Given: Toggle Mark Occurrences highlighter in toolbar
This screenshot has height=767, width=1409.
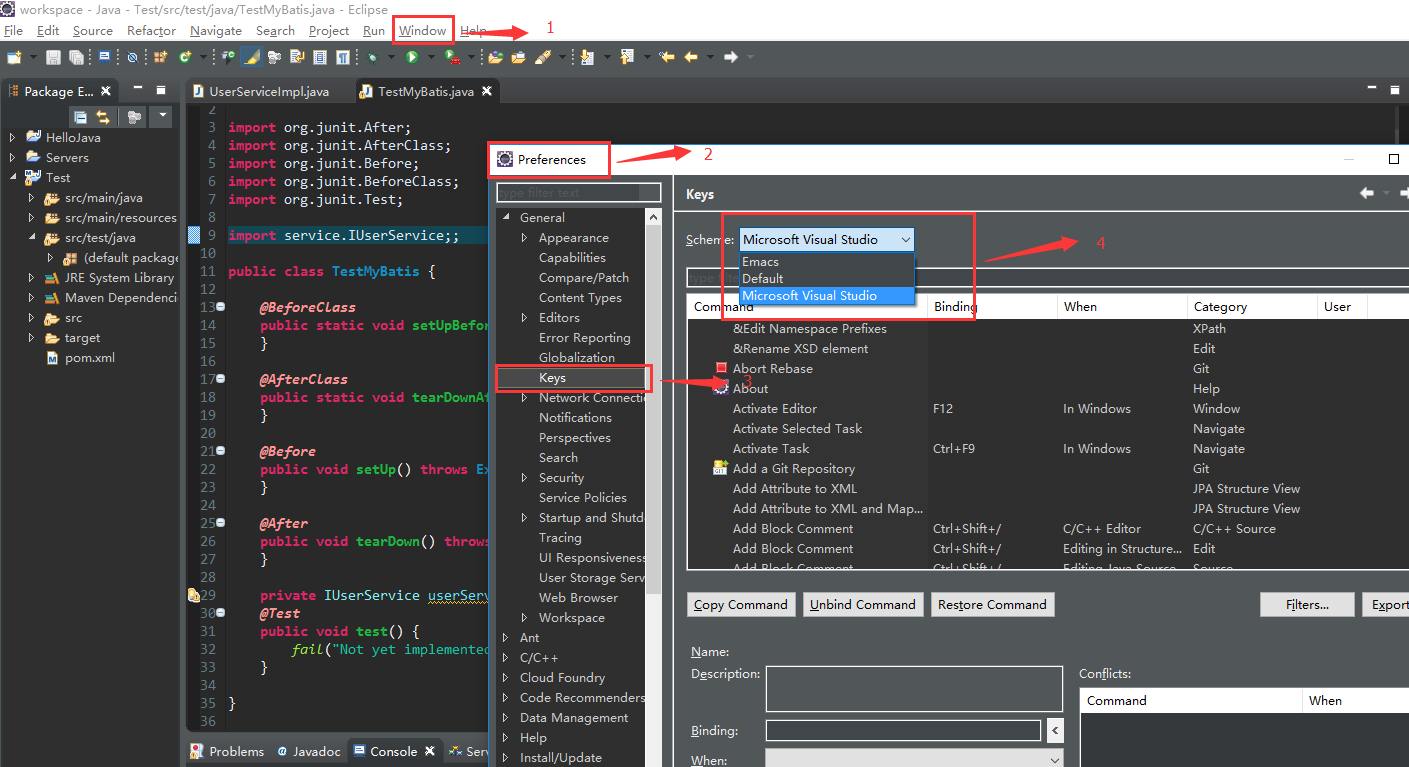Looking at the screenshot, I should [x=251, y=57].
